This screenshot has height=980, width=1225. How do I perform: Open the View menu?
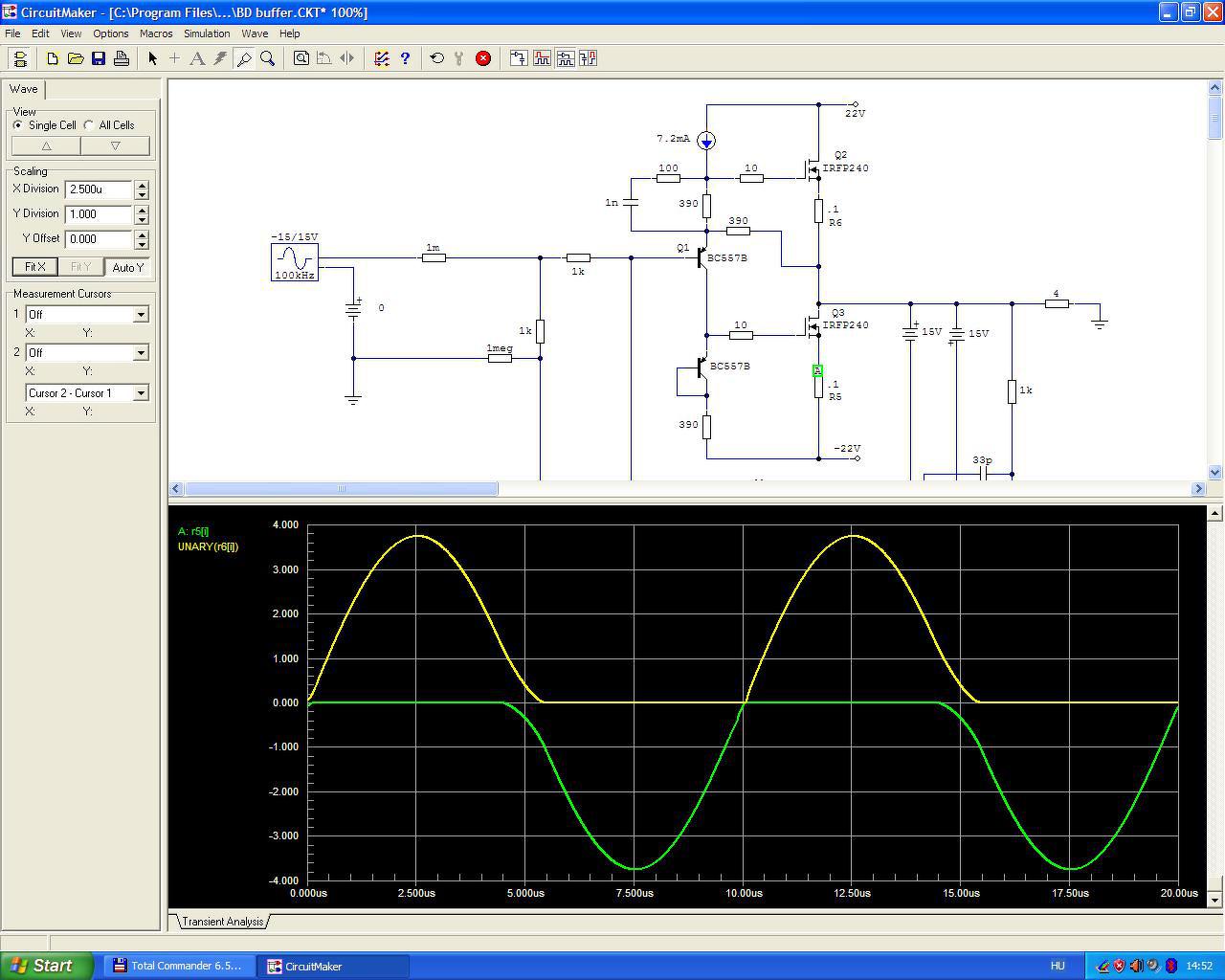[71, 33]
